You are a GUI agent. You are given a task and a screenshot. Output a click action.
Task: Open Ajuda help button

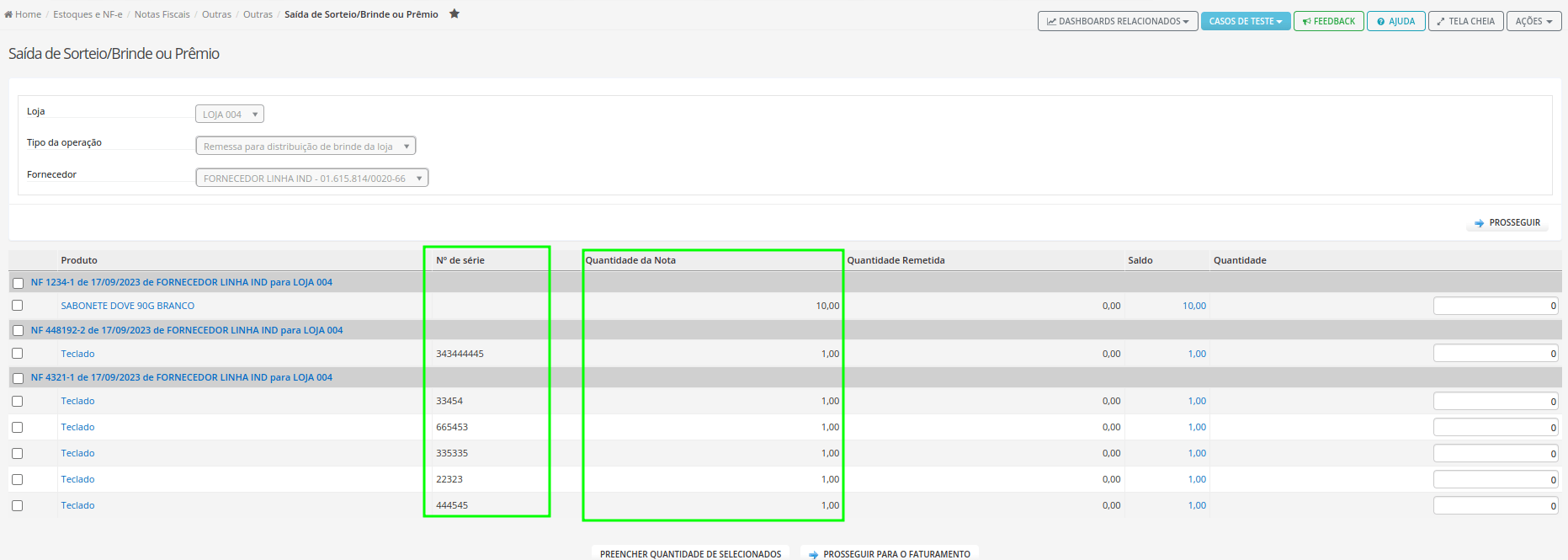pyautogui.click(x=1395, y=21)
